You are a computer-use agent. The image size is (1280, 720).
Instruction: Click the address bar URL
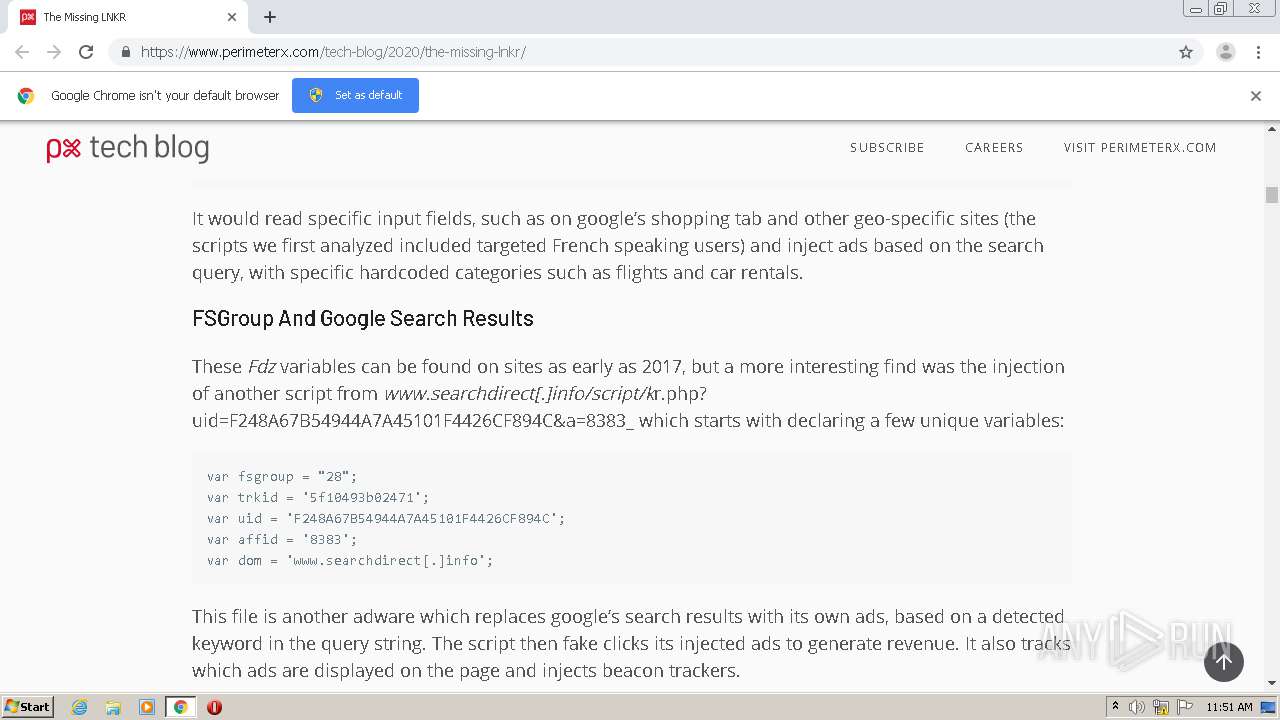click(333, 52)
